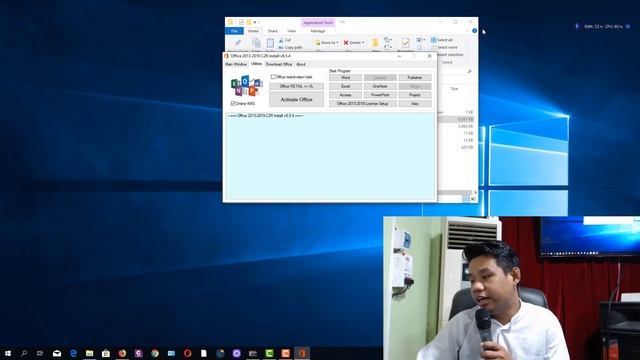Open File Explorer from the taskbar
640x360 pixels.
coord(89,353)
